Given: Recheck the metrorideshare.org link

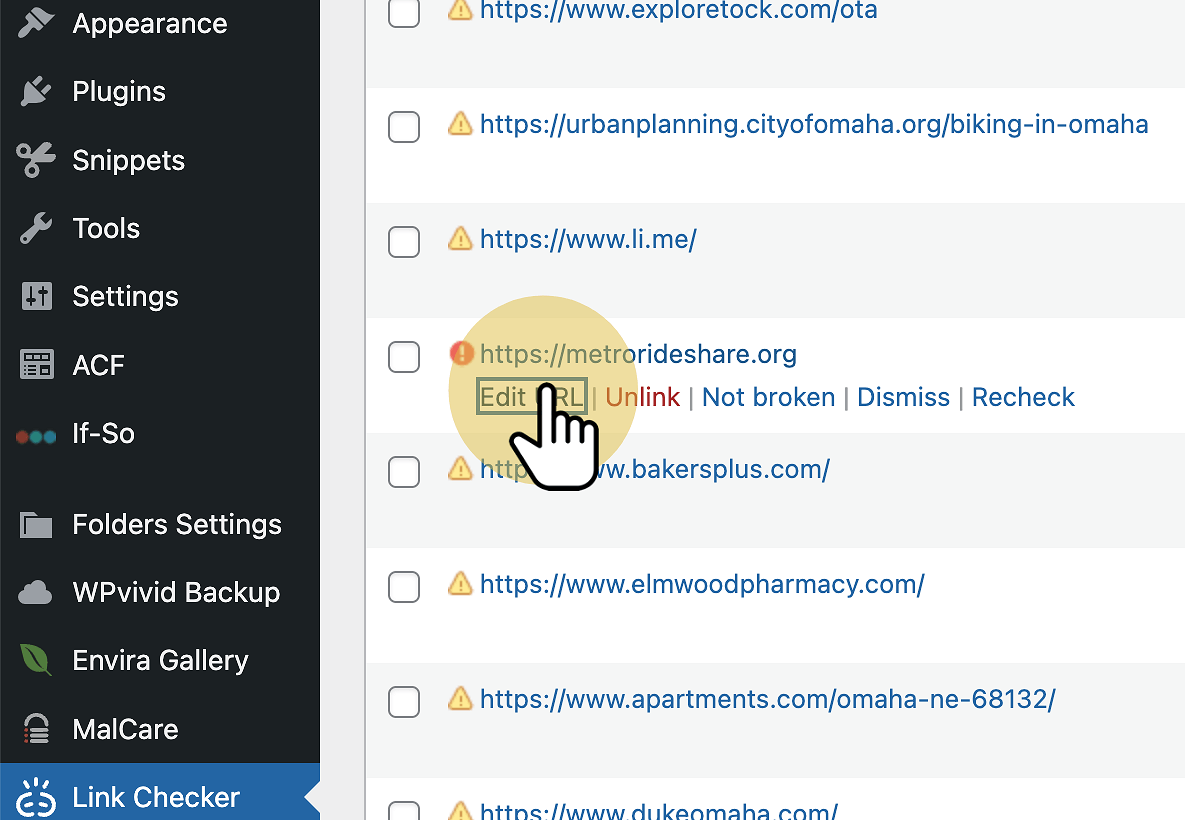Looking at the screenshot, I should click(x=1023, y=397).
